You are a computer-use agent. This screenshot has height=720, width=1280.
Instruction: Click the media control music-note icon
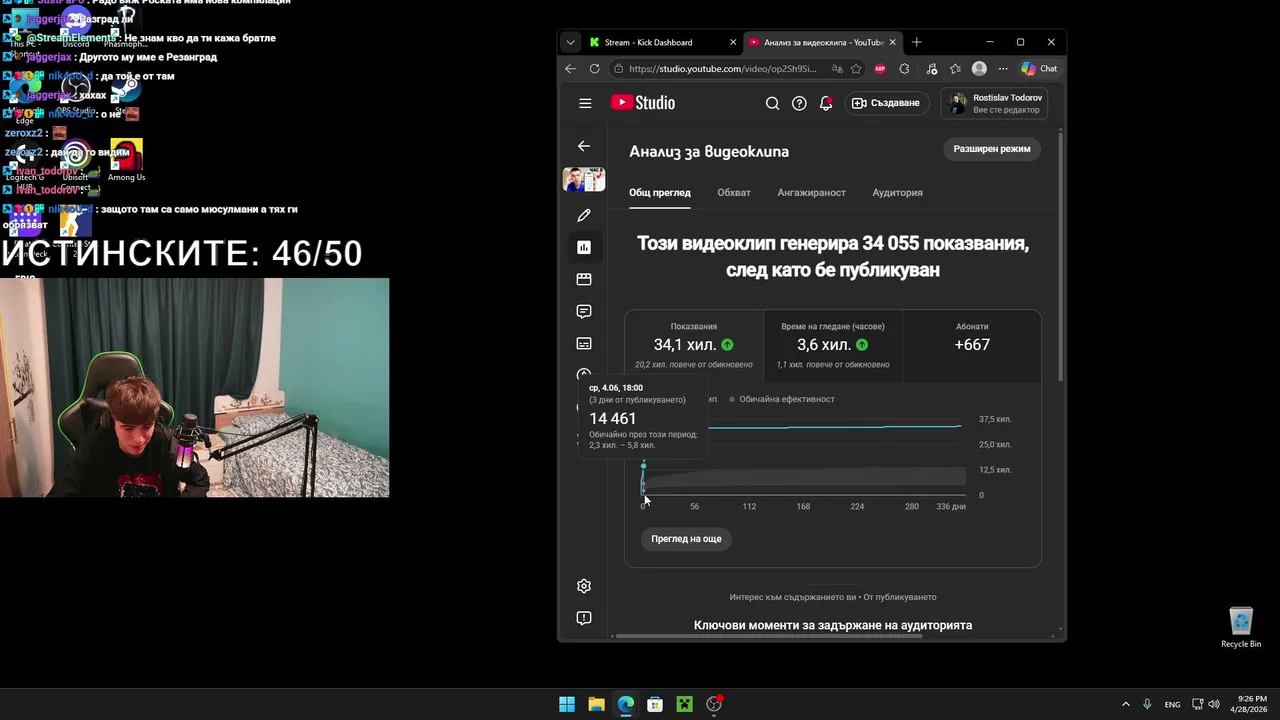point(930,69)
